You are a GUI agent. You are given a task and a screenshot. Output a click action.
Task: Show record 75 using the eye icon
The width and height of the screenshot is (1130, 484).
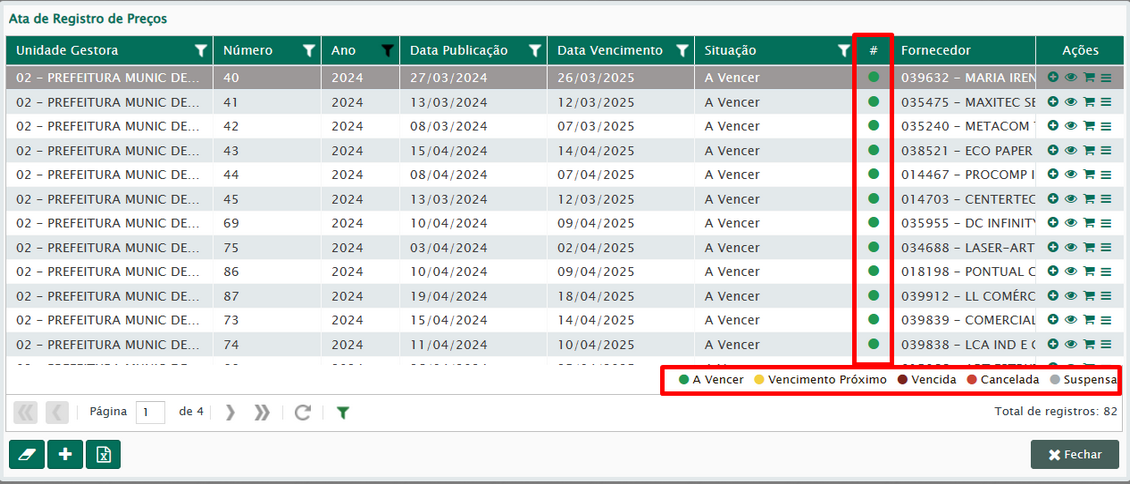(1071, 247)
